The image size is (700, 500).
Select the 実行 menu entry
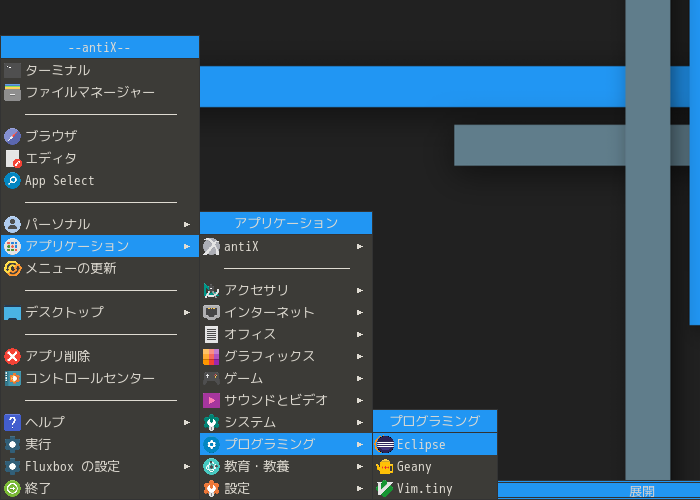(100, 444)
